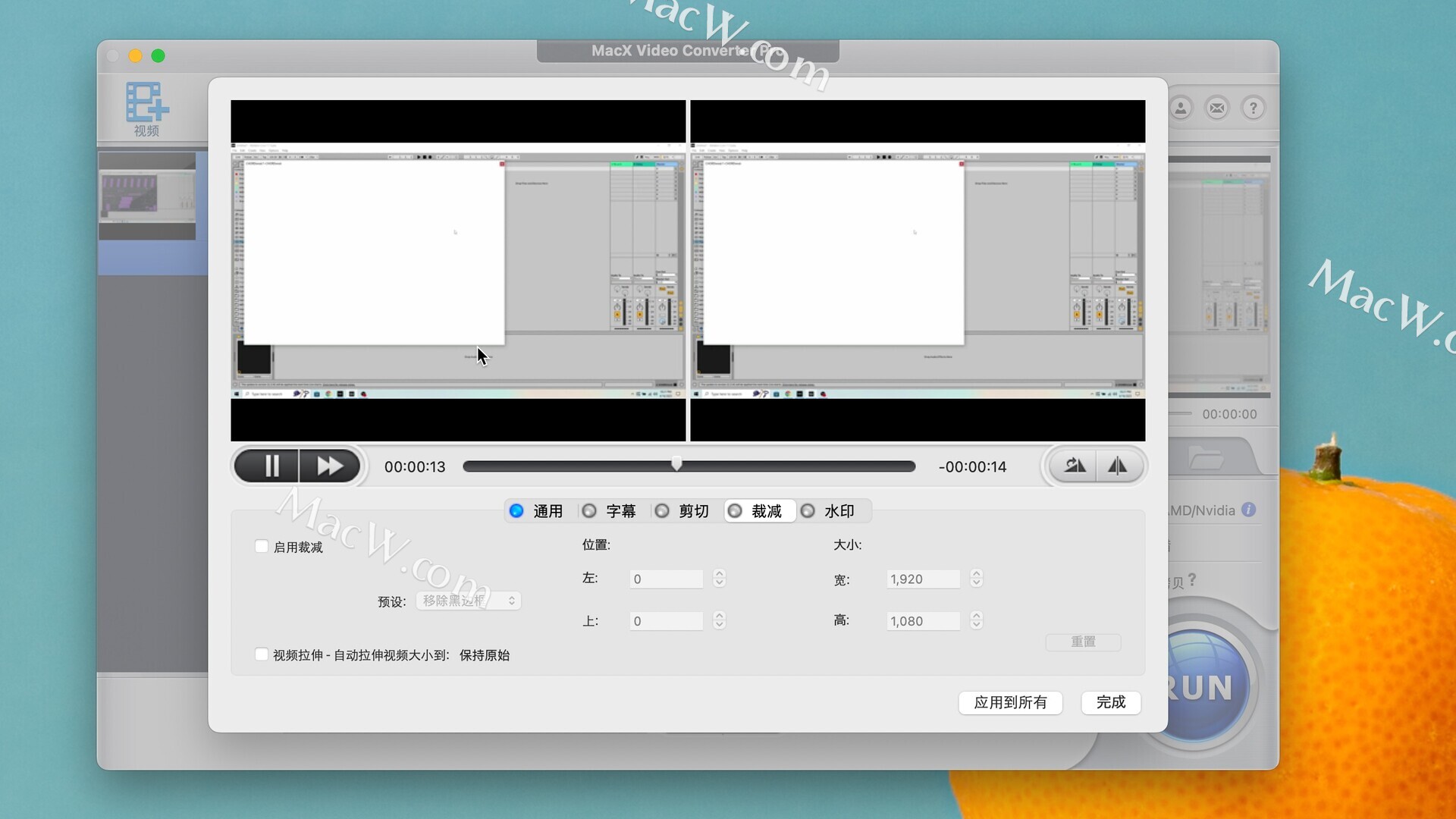This screenshot has width=1456, height=819.
Task: Click the 高 height input field
Action: (x=924, y=621)
